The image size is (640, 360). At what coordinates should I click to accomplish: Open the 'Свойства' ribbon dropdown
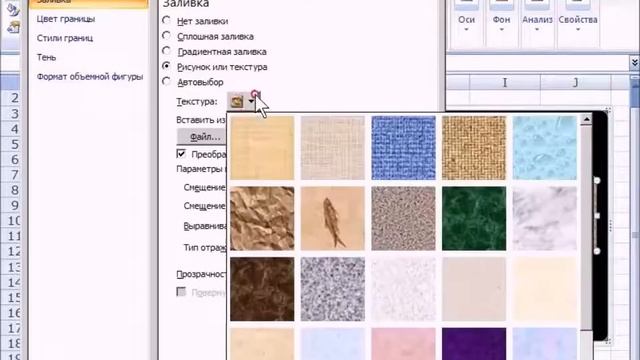(x=578, y=20)
